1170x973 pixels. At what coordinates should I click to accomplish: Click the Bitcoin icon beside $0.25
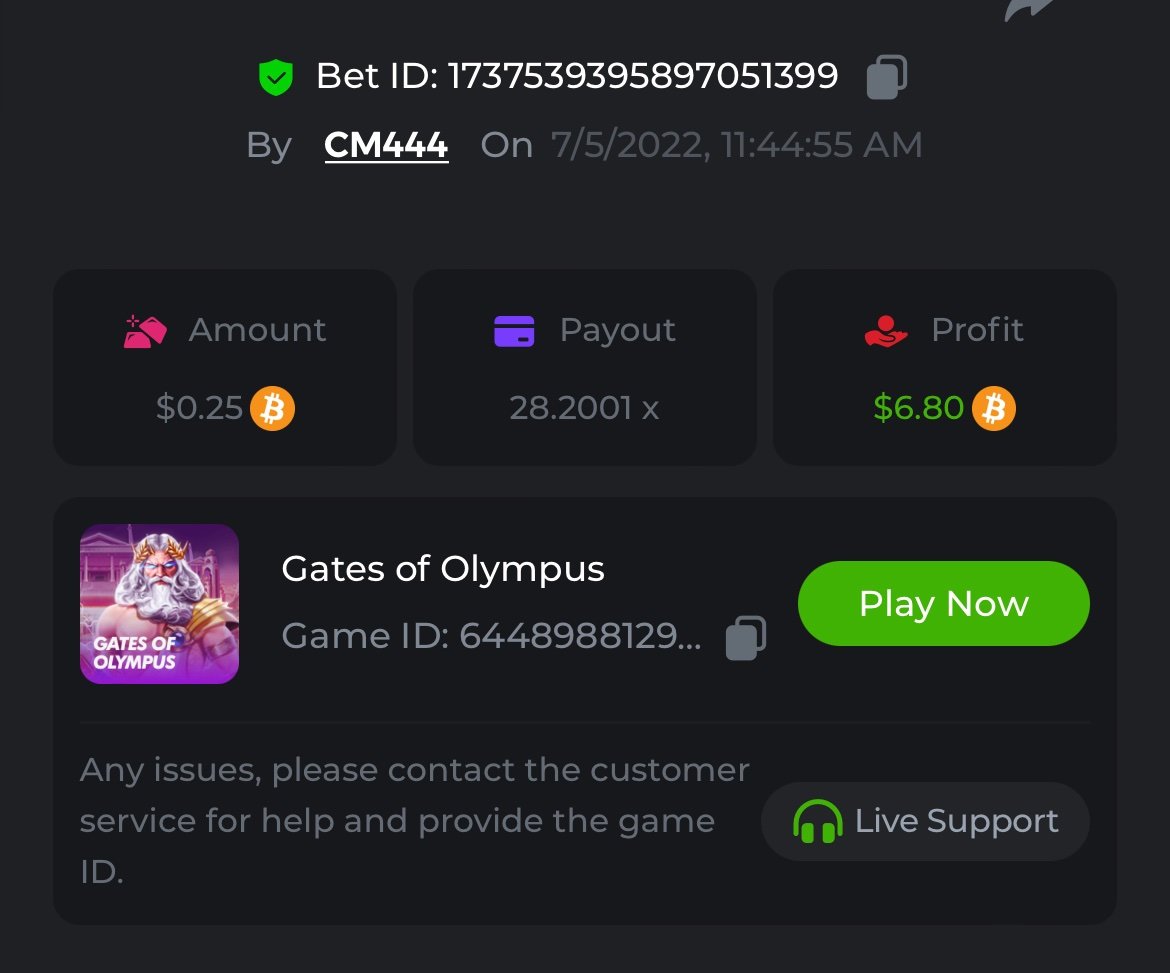[272, 408]
